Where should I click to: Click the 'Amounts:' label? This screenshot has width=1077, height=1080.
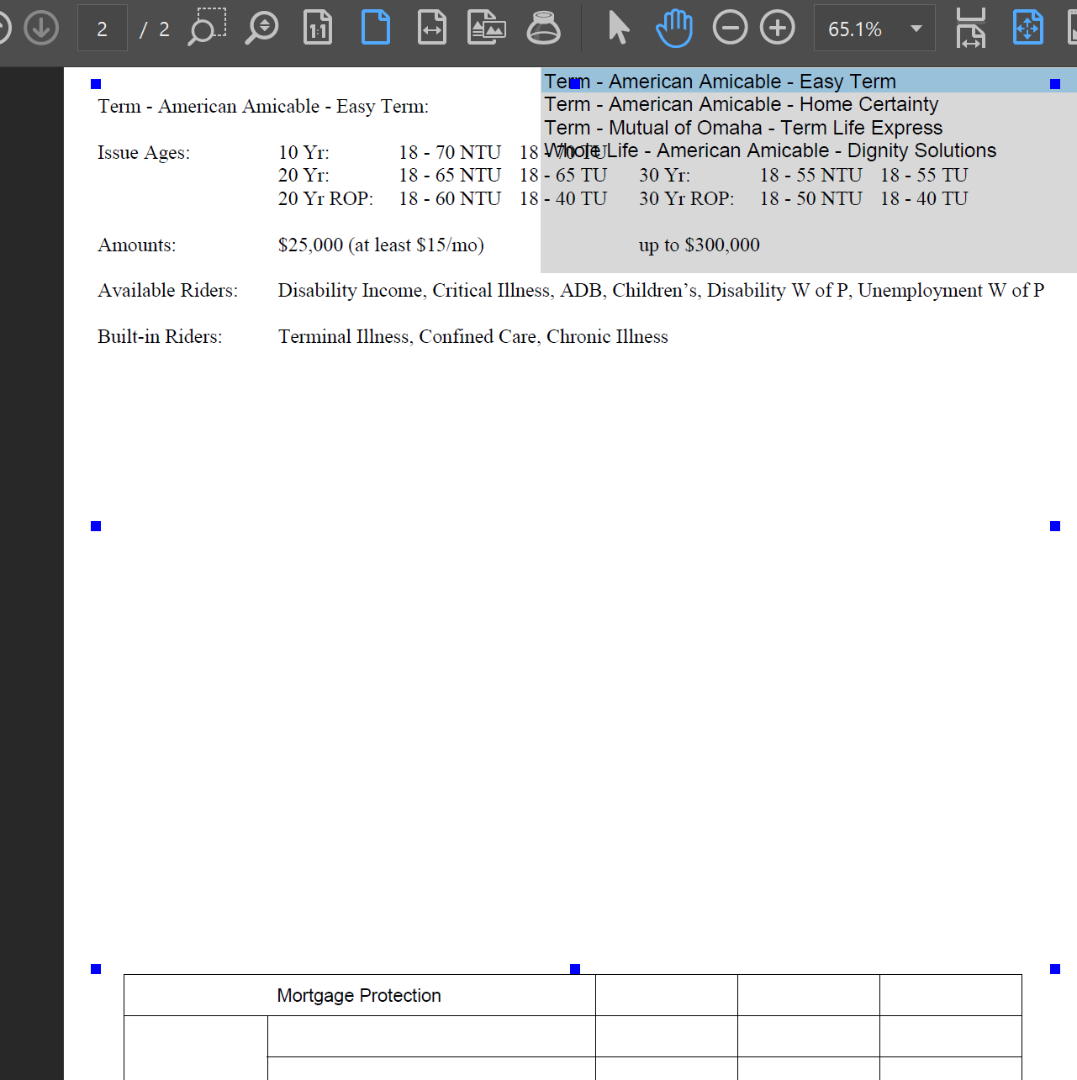coord(136,245)
